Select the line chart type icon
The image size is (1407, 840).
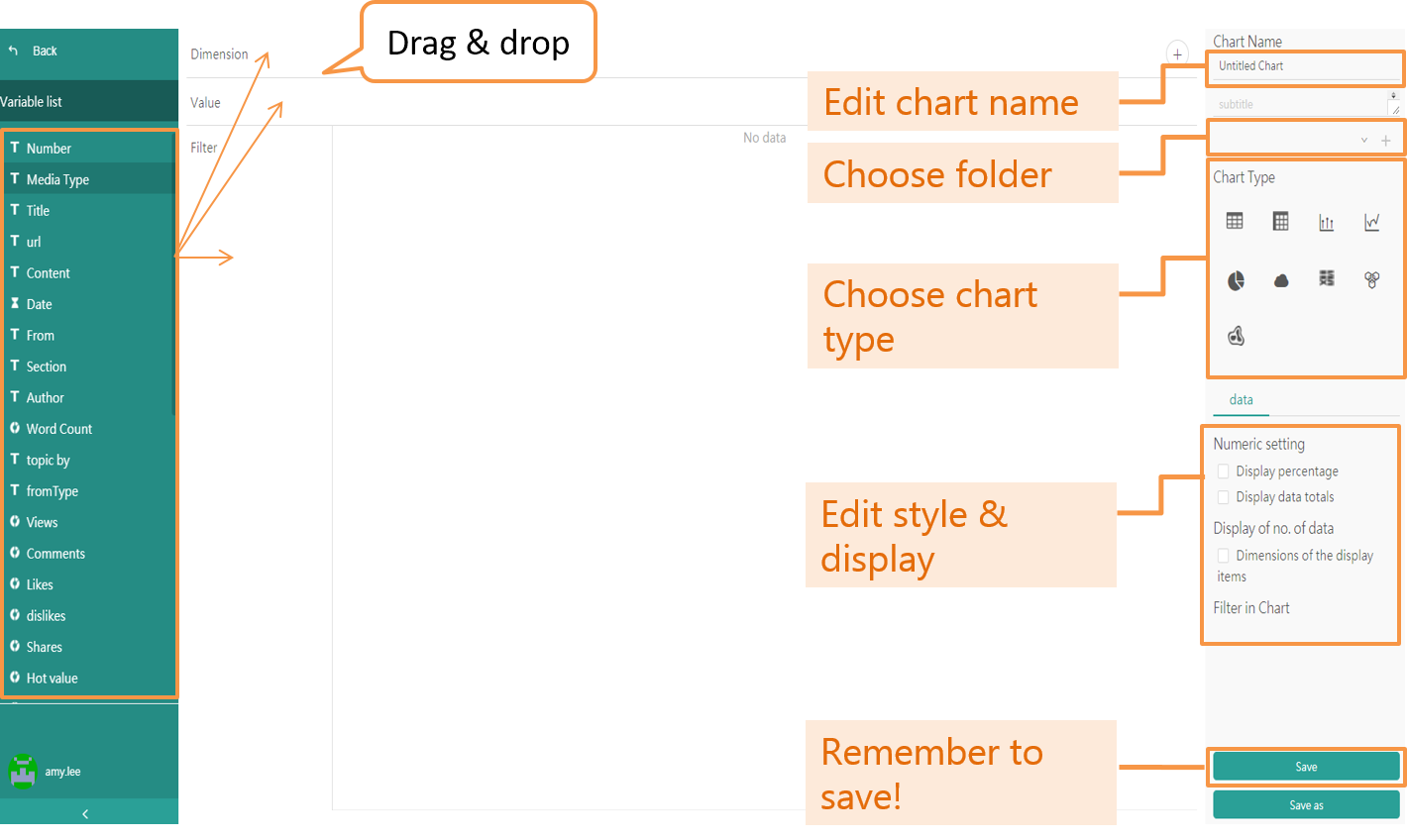click(x=1371, y=223)
